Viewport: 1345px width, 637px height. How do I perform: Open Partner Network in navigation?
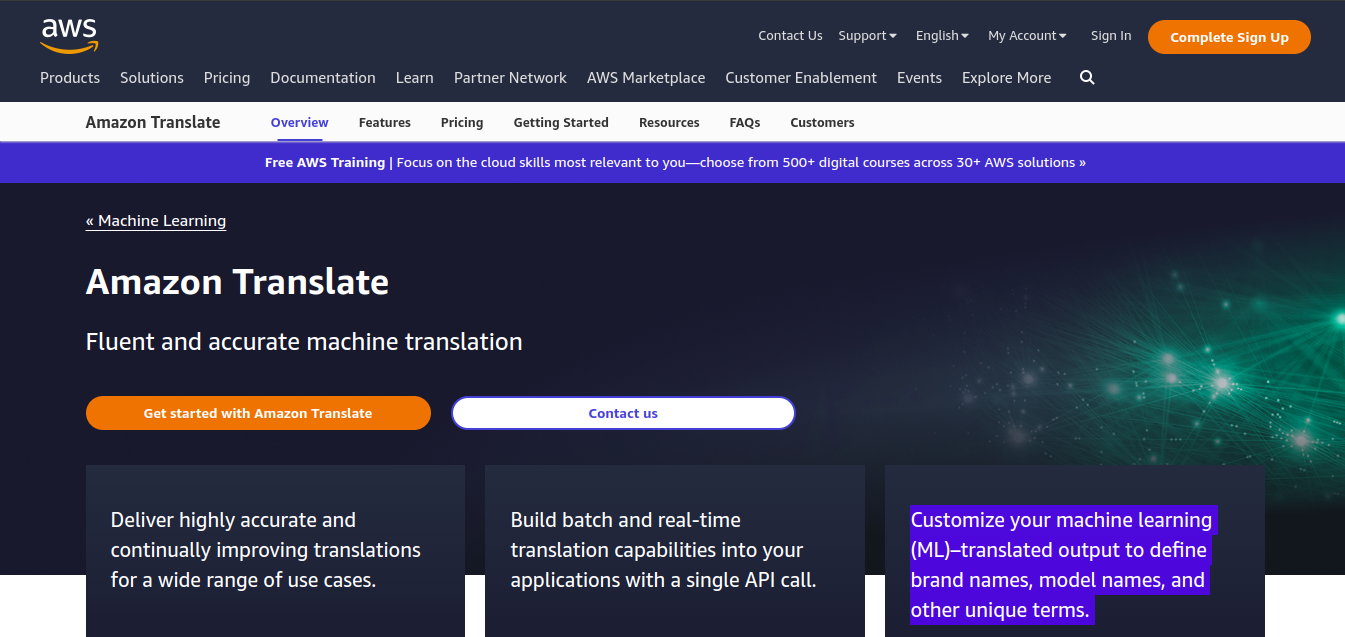coord(510,78)
